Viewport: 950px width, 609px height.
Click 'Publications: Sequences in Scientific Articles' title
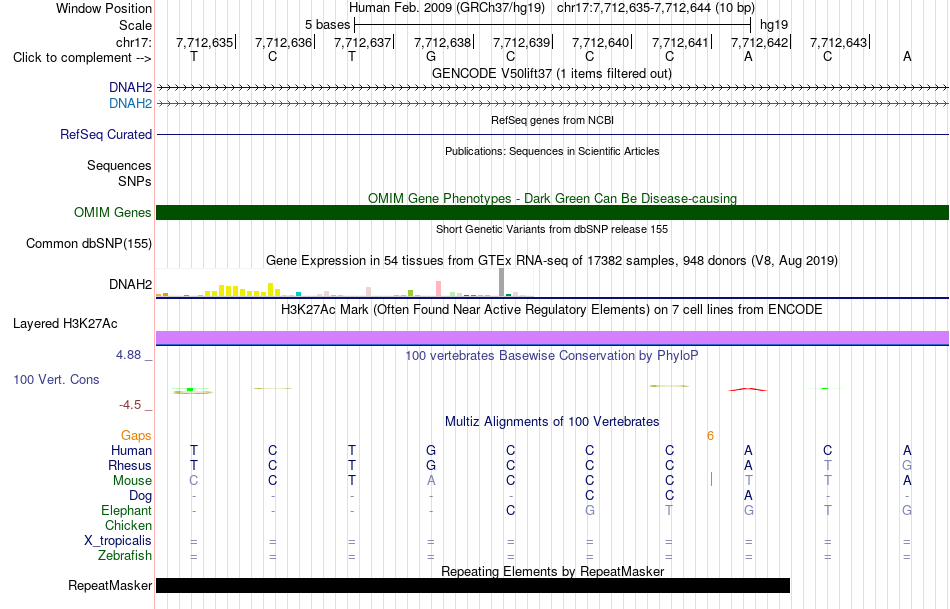point(552,151)
